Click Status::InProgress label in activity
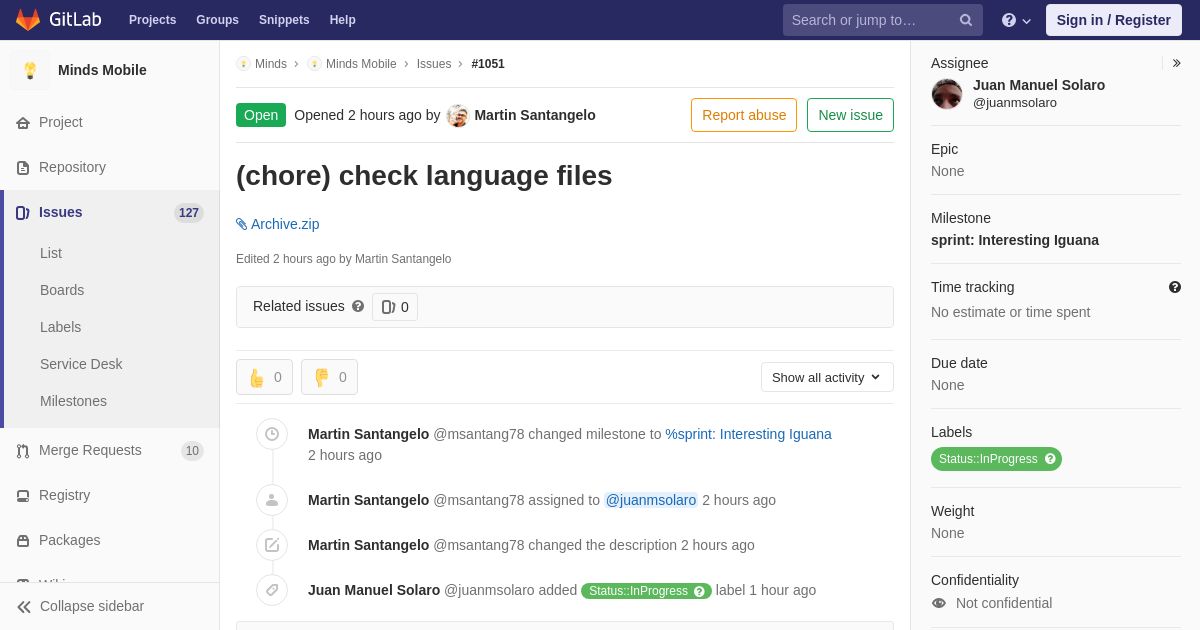This screenshot has height=630, width=1200. (x=646, y=591)
